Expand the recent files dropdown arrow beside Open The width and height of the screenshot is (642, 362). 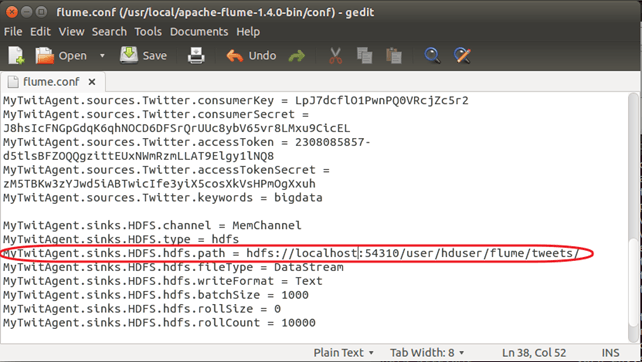(x=102, y=55)
